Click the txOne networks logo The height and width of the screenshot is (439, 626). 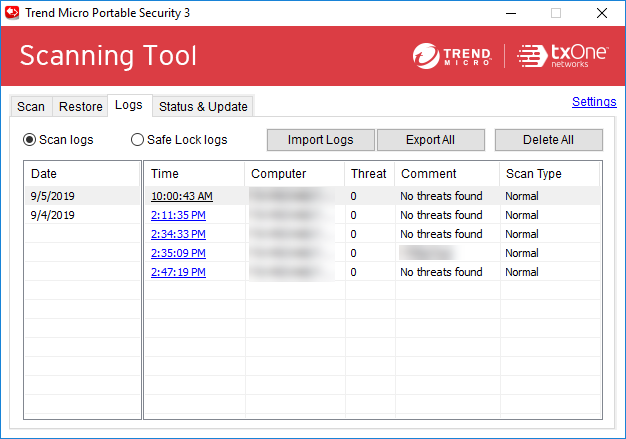[x=562, y=56]
